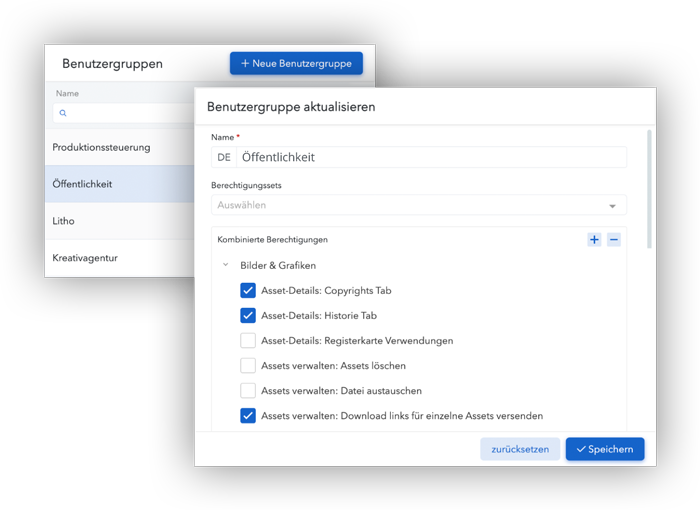
Task: Click the DE language prefix label
Action: coord(224,157)
